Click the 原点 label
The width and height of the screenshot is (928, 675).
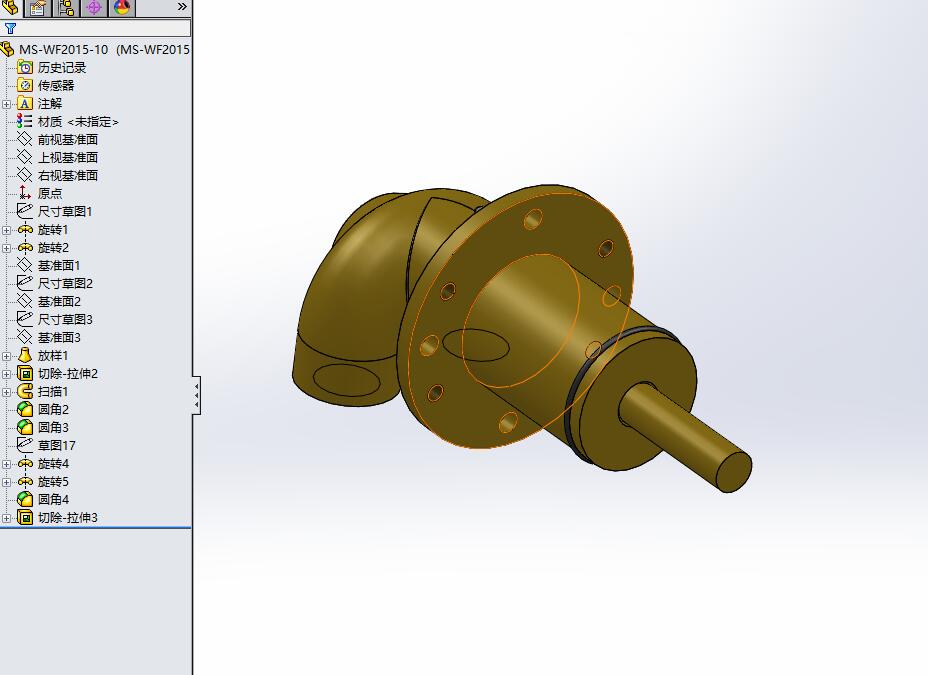click(x=50, y=193)
